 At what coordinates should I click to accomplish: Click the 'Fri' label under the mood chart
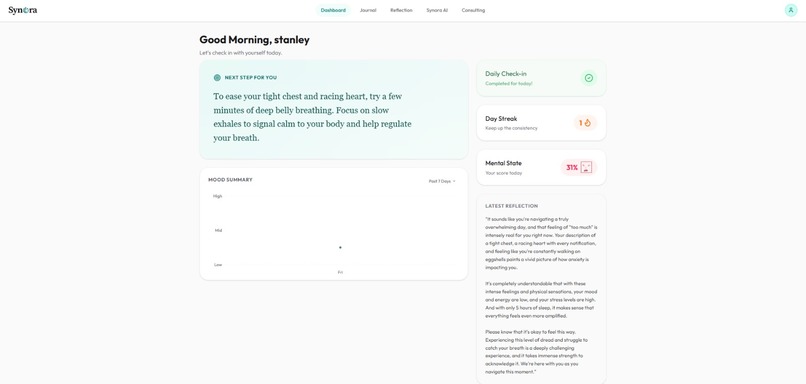click(x=340, y=272)
